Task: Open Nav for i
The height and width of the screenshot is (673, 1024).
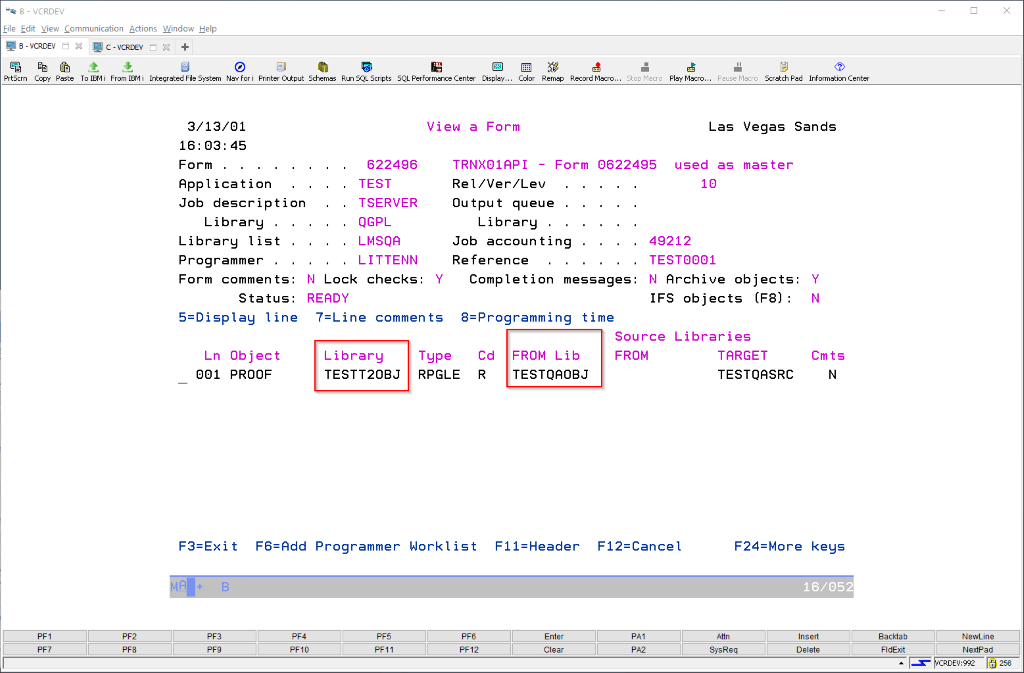Action: pyautogui.click(x=240, y=71)
